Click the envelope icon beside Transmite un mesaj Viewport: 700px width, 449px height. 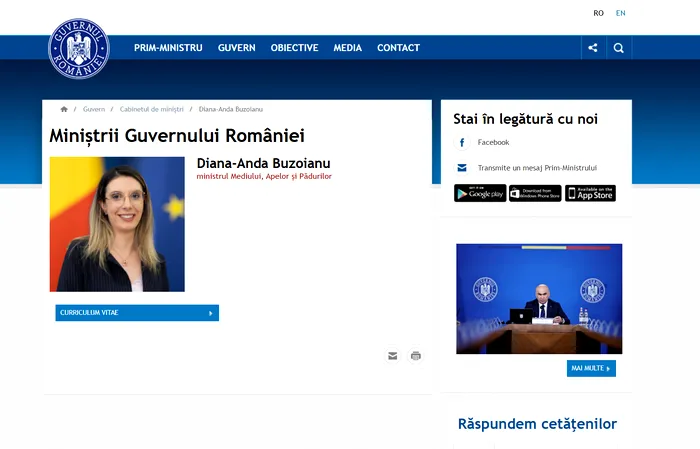[462, 168]
